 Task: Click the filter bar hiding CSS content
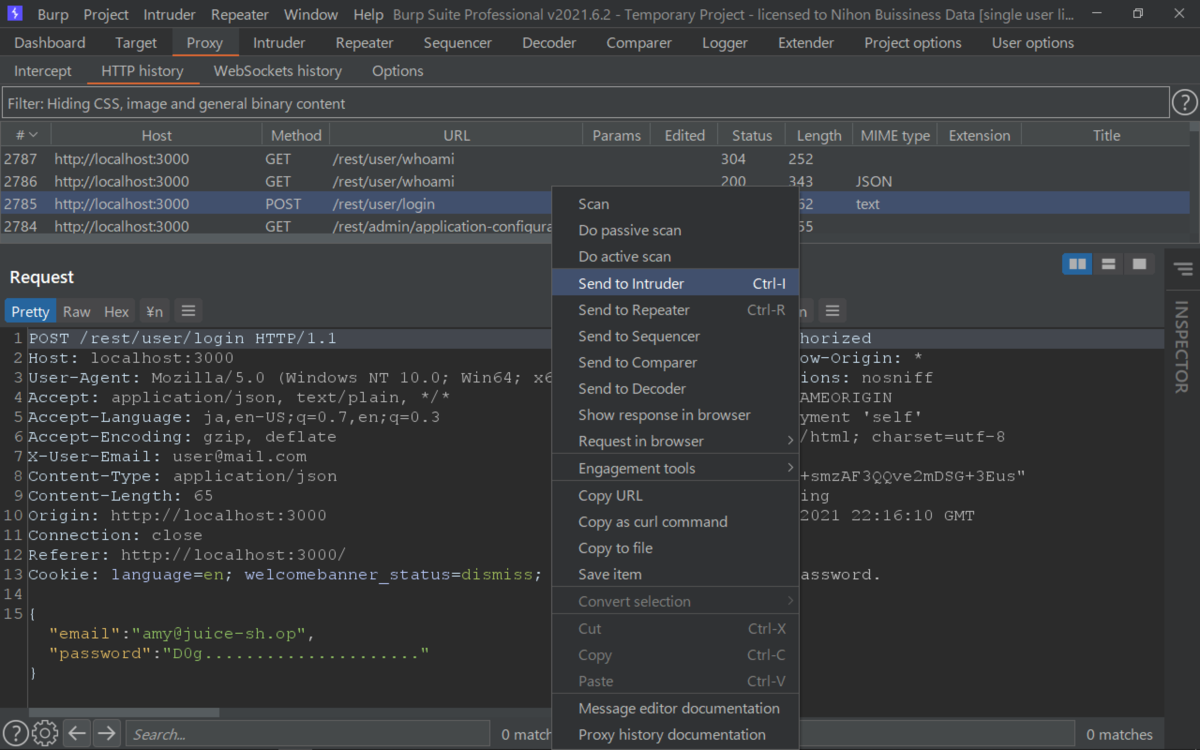[585, 103]
